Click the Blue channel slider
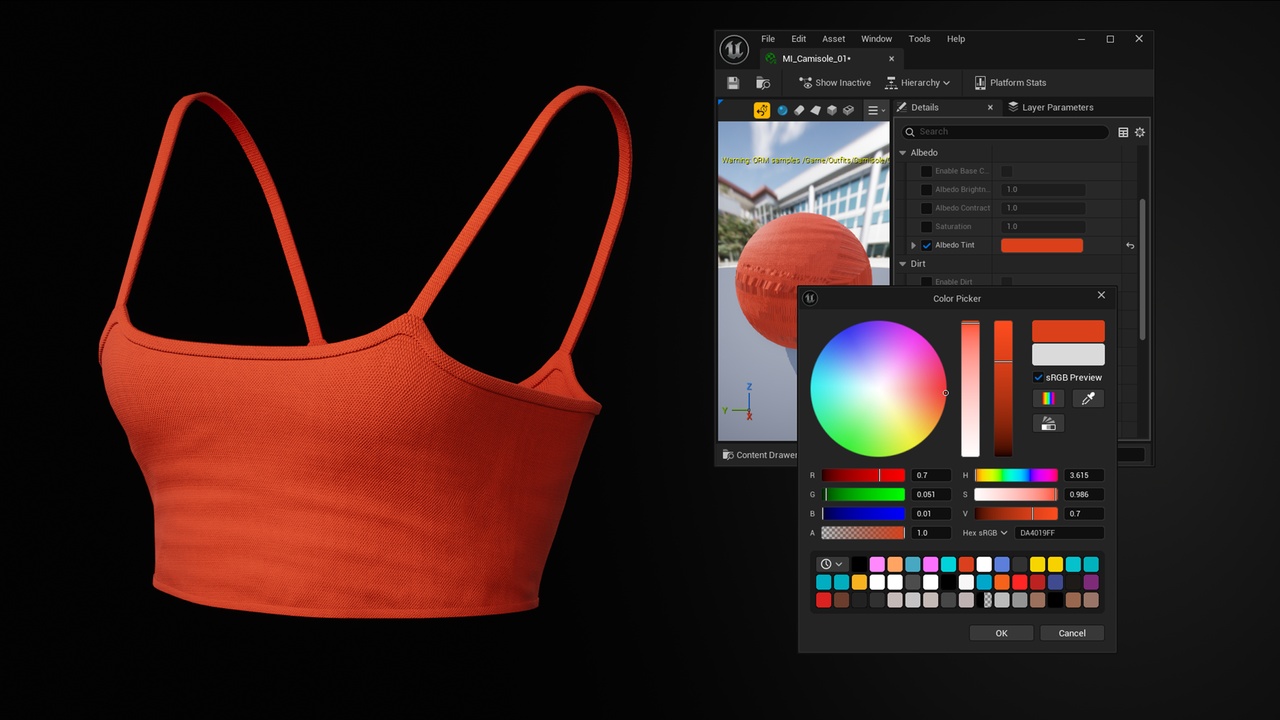Image resolution: width=1280 pixels, height=720 pixels. 863,514
